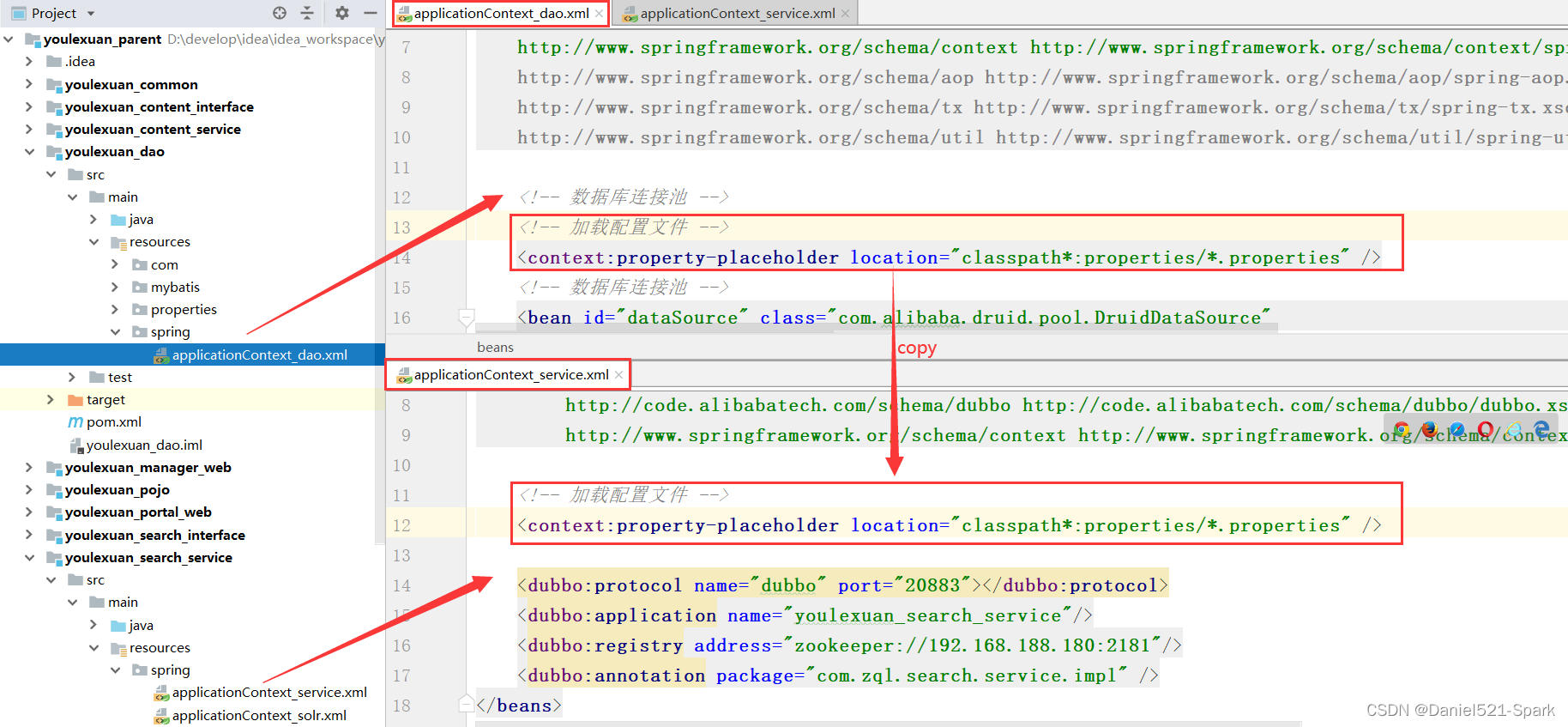
Task: Open Project panel settings gear
Action: [342, 13]
